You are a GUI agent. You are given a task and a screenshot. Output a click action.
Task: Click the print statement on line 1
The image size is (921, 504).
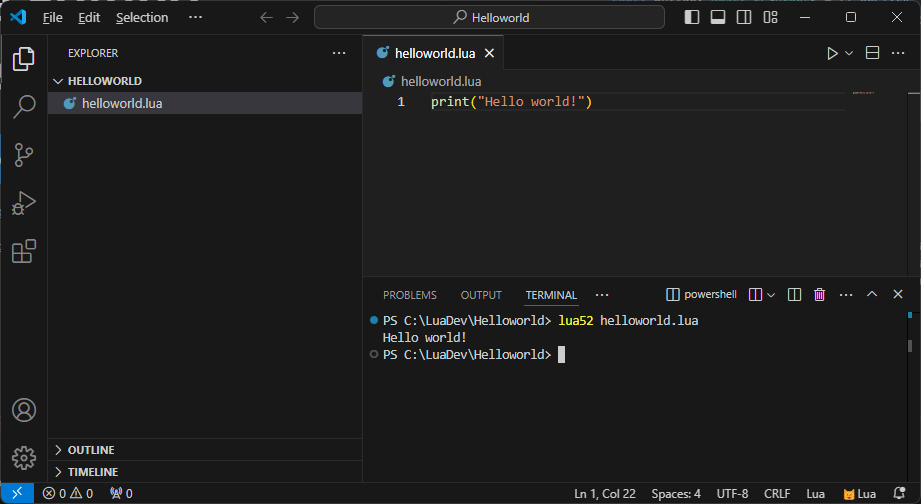[511, 102]
